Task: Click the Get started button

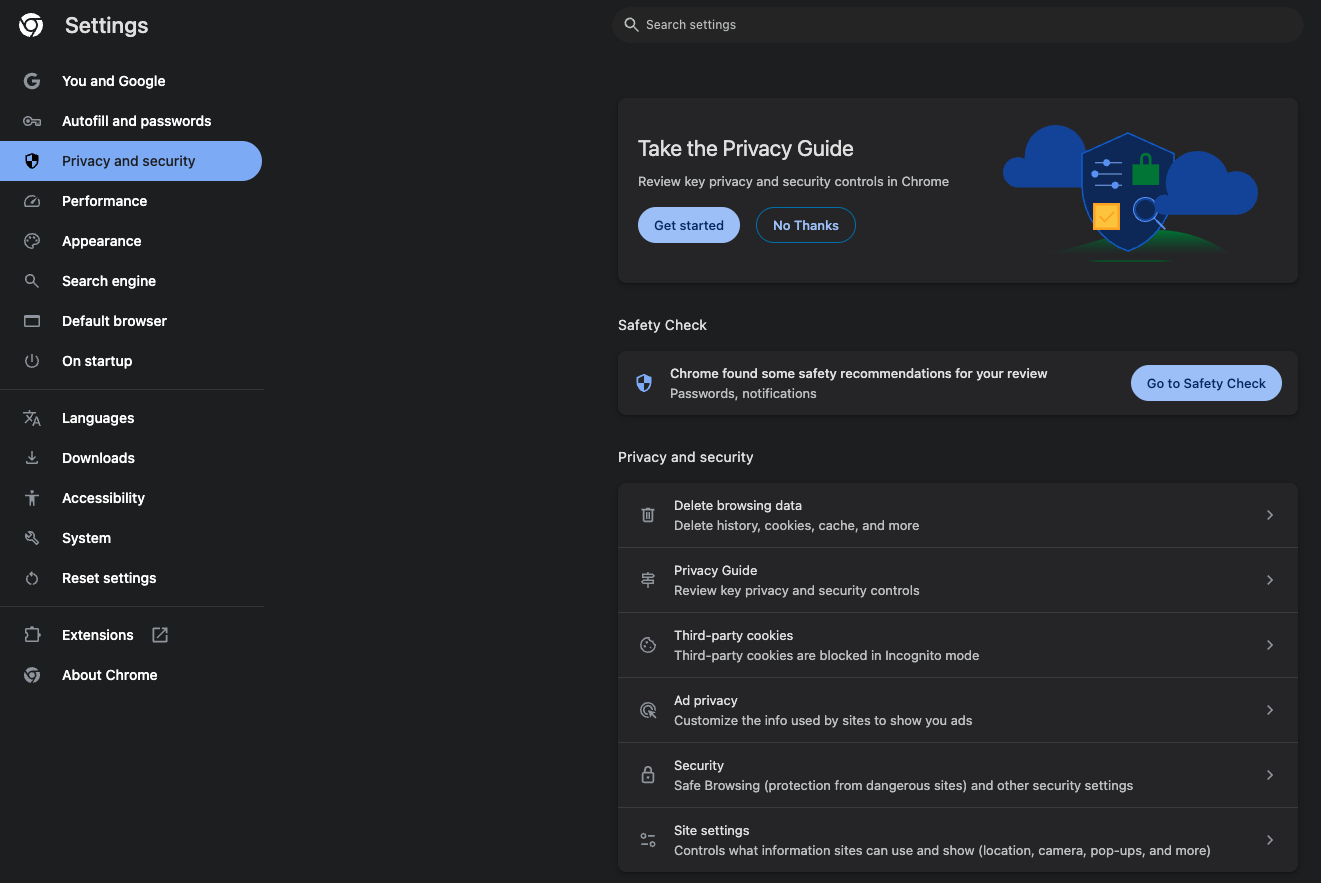Action: point(689,225)
